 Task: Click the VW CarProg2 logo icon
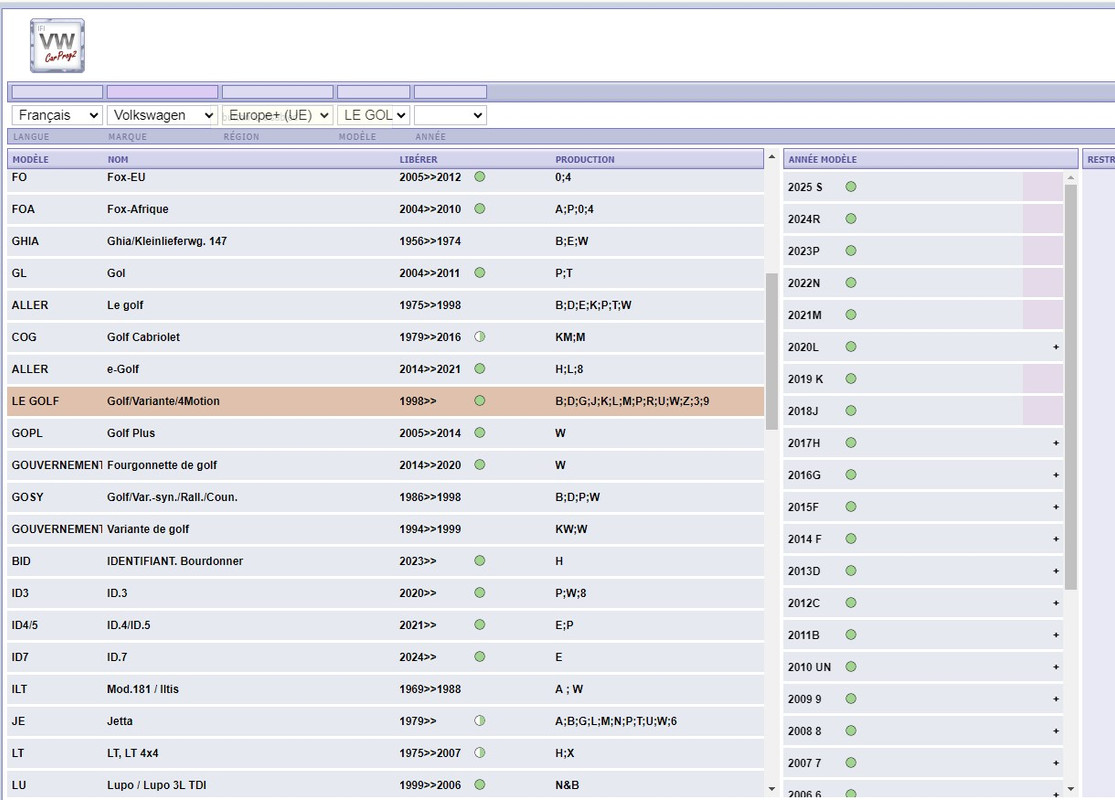pos(57,46)
